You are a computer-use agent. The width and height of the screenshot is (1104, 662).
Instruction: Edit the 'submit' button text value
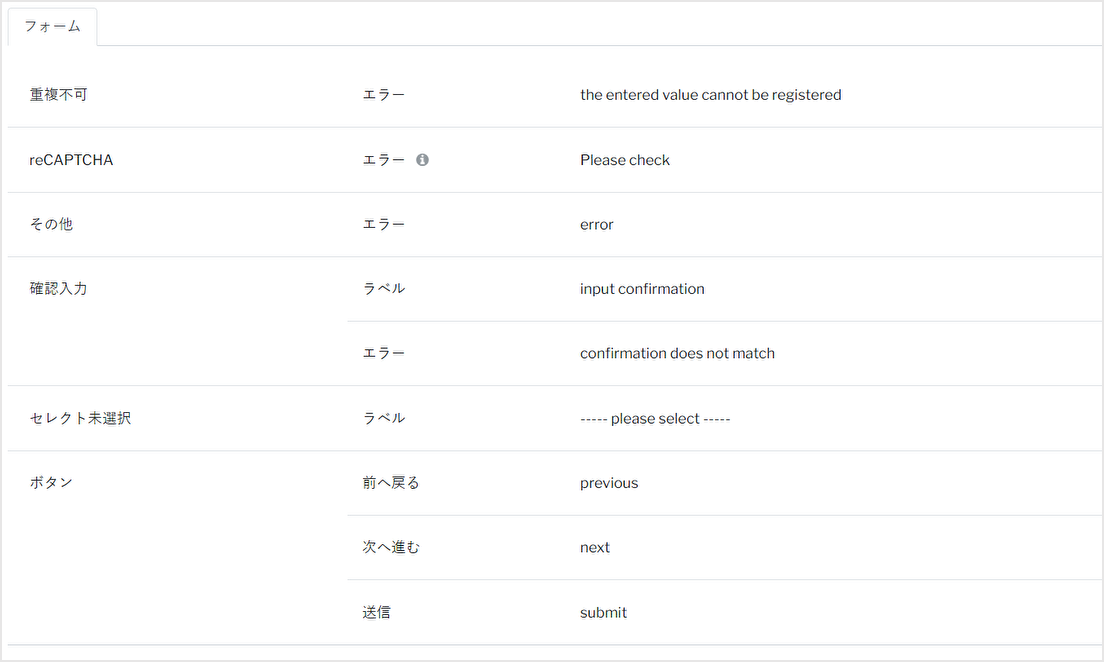(x=603, y=613)
